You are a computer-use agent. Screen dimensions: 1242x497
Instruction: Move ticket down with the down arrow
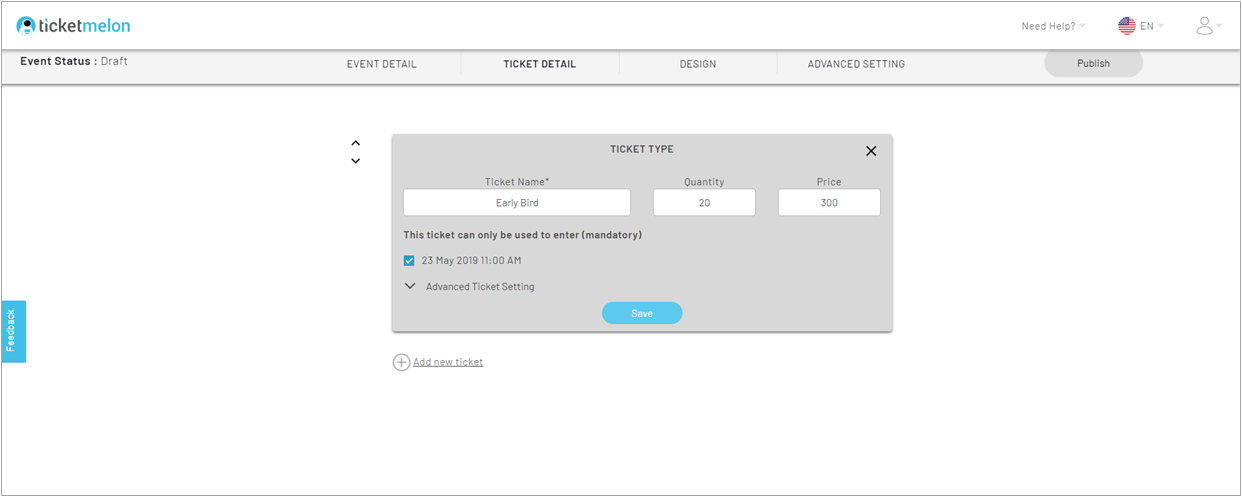(x=355, y=160)
